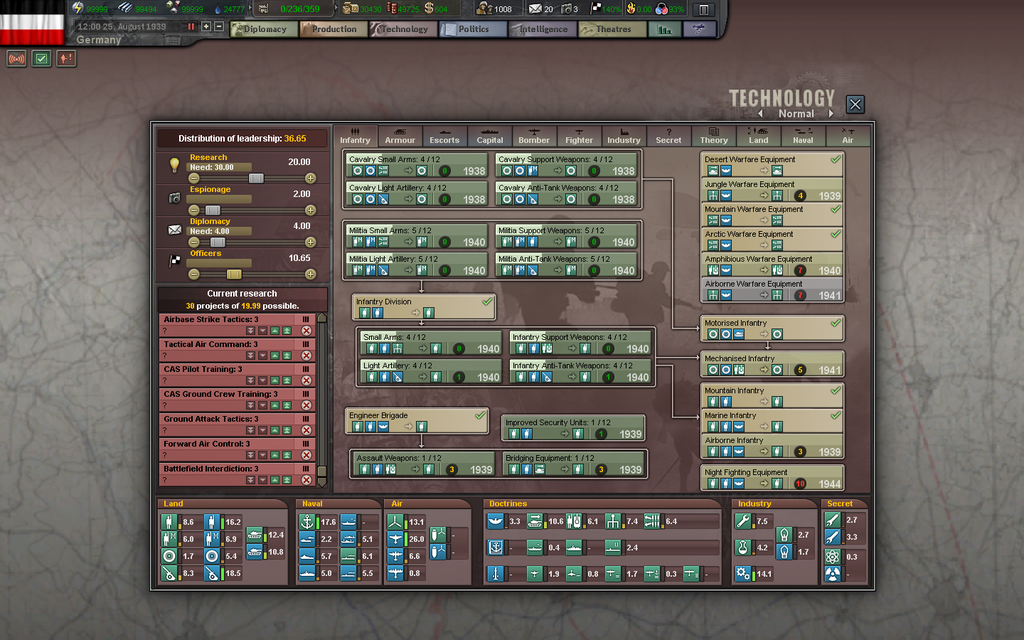Cancel Airbase Strike Tactics research
The image size is (1024, 640).
click(x=306, y=330)
